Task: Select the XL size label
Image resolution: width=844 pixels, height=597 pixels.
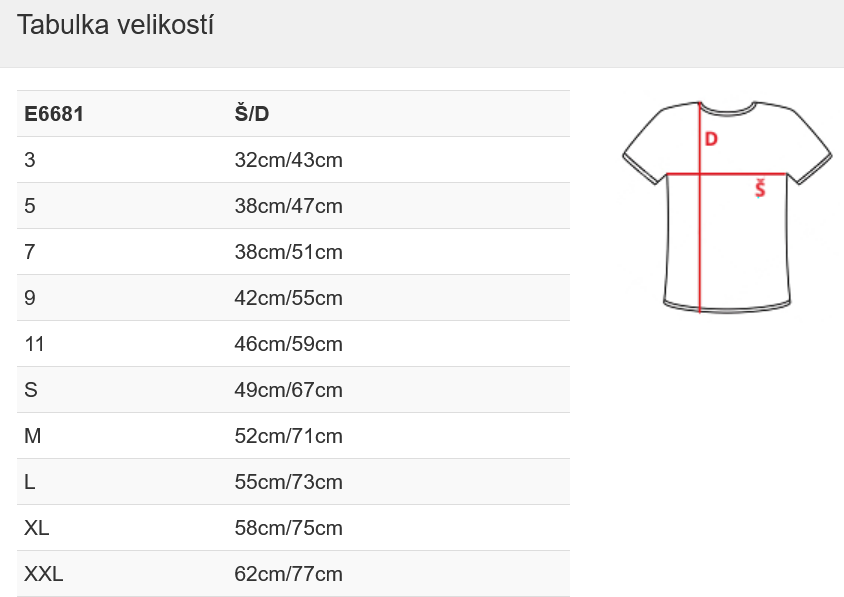Action: pos(37,528)
